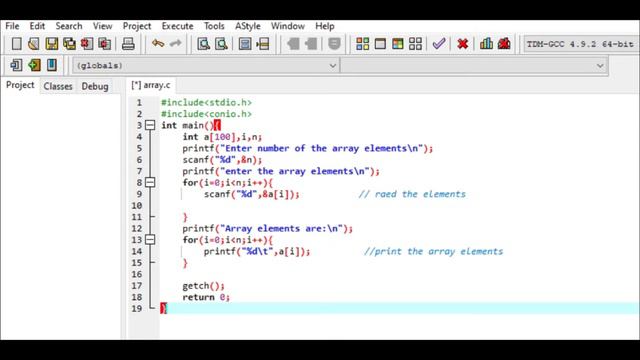Switch to the Classes side tab

(58, 86)
